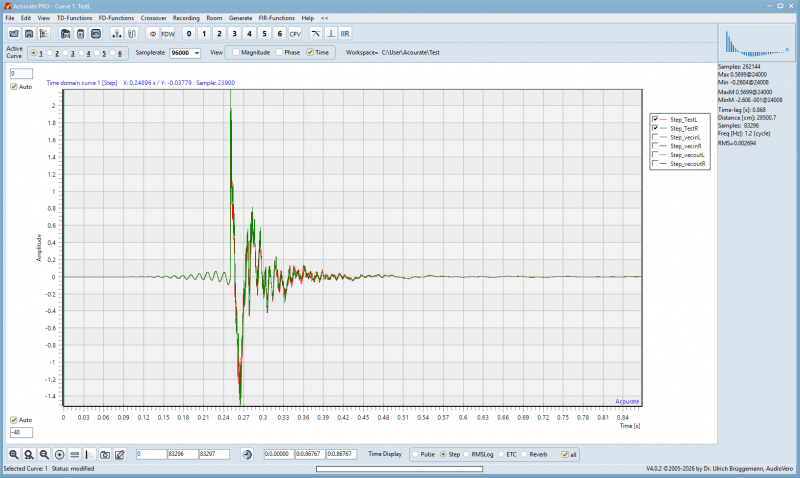Click the IIR filter toolbar button
Image resolution: width=800 pixels, height=478 pixels.
[x=345, y=34]
